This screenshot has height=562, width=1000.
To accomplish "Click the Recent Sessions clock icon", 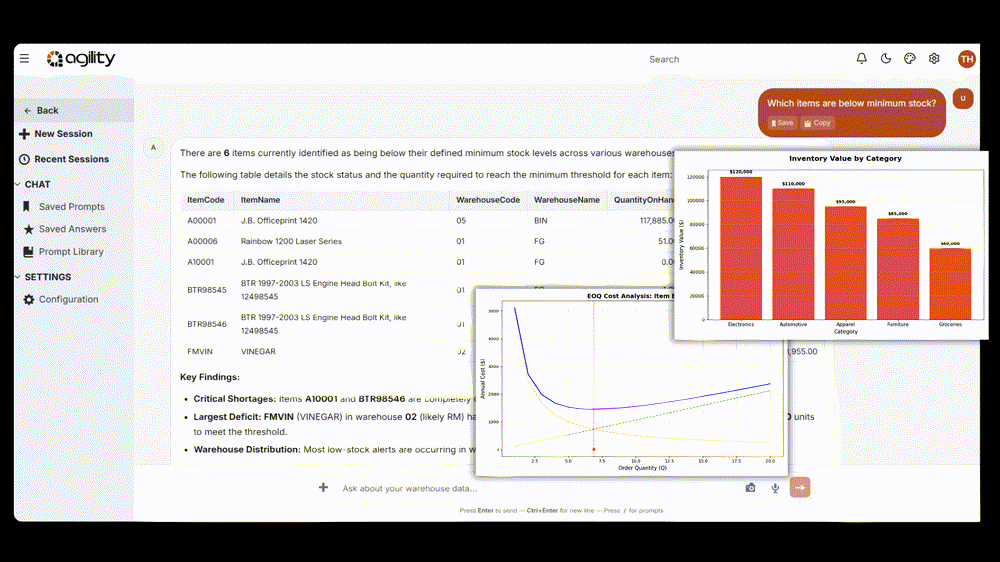I will click(x=24, y=159).
